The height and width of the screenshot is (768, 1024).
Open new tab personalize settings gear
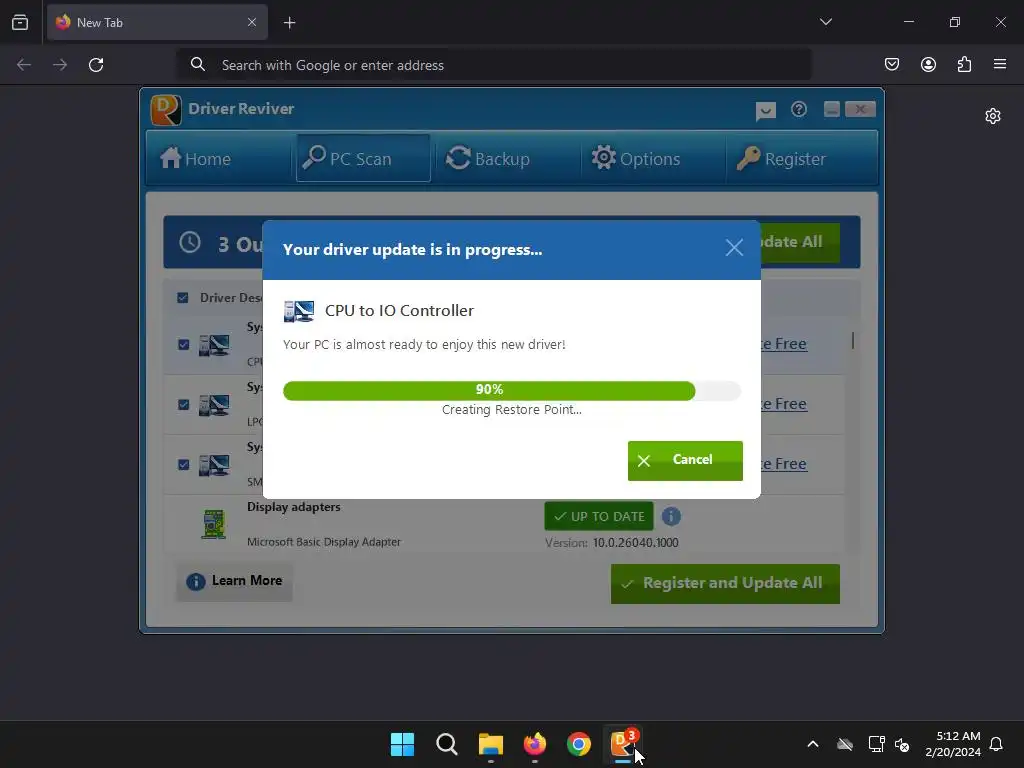[x=993, y=116]
